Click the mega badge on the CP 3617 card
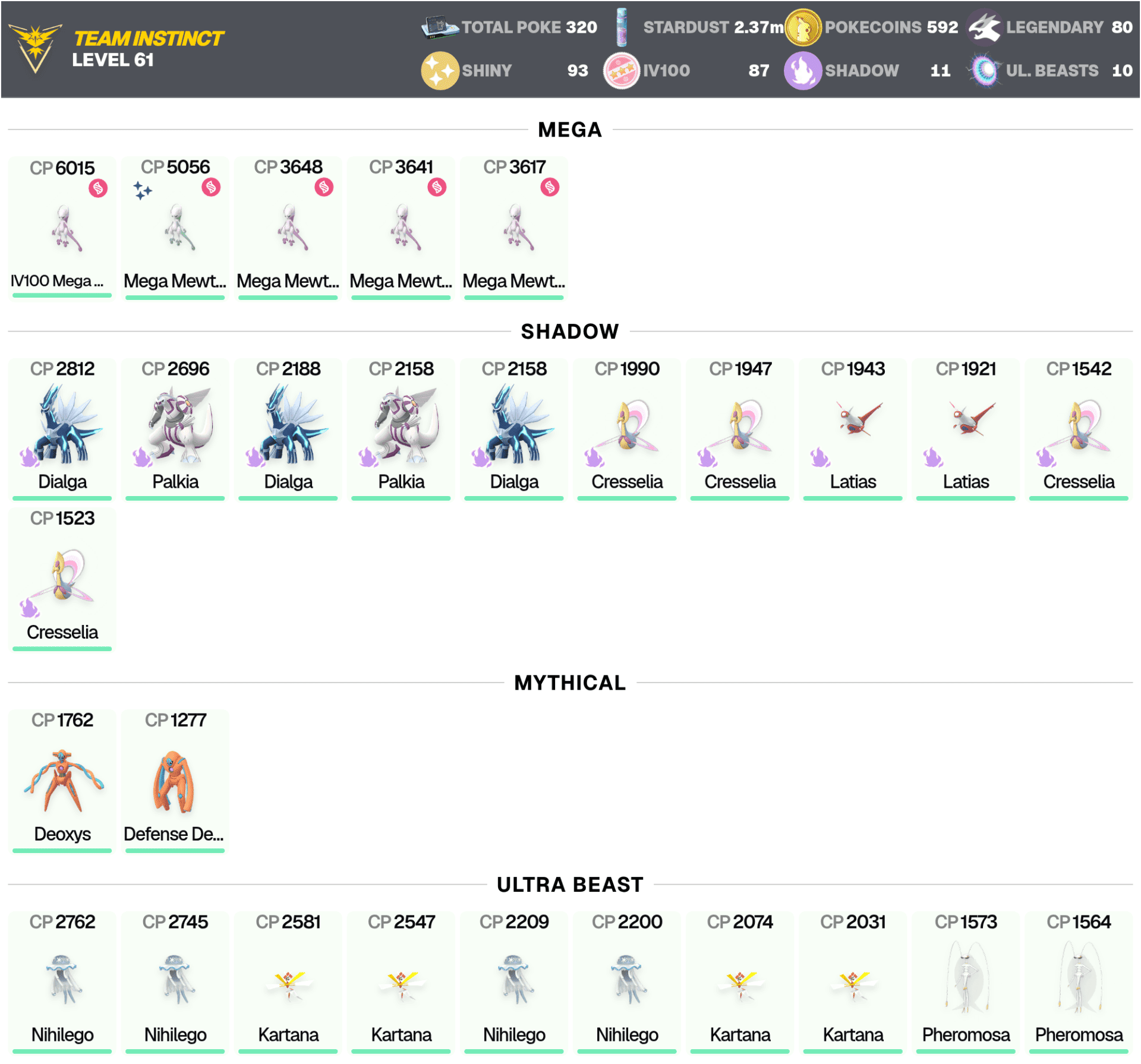1141x1064 pixels. point(550,187)
